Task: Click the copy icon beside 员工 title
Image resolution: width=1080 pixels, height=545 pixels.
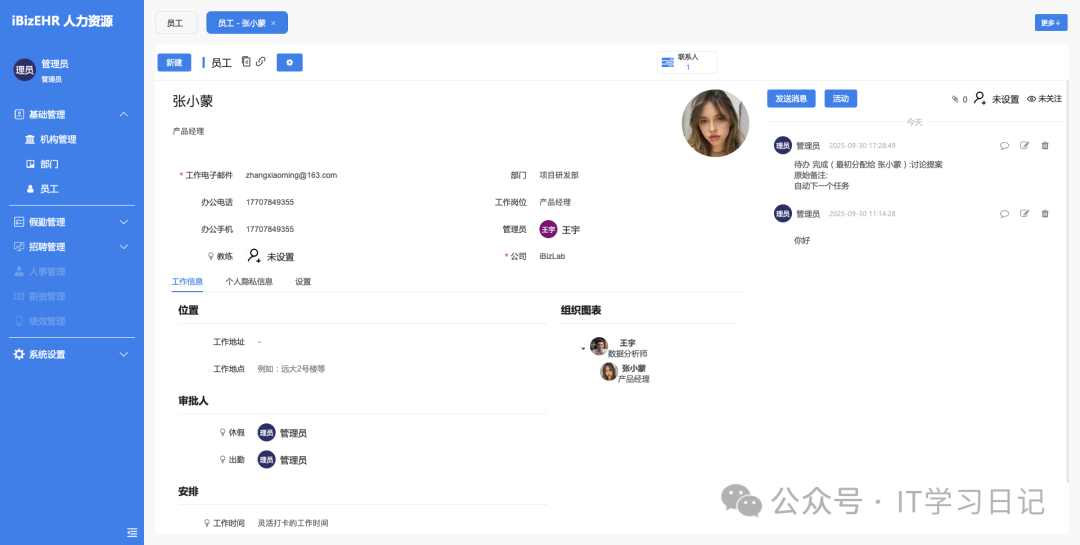Action: (x=246, y=62)
